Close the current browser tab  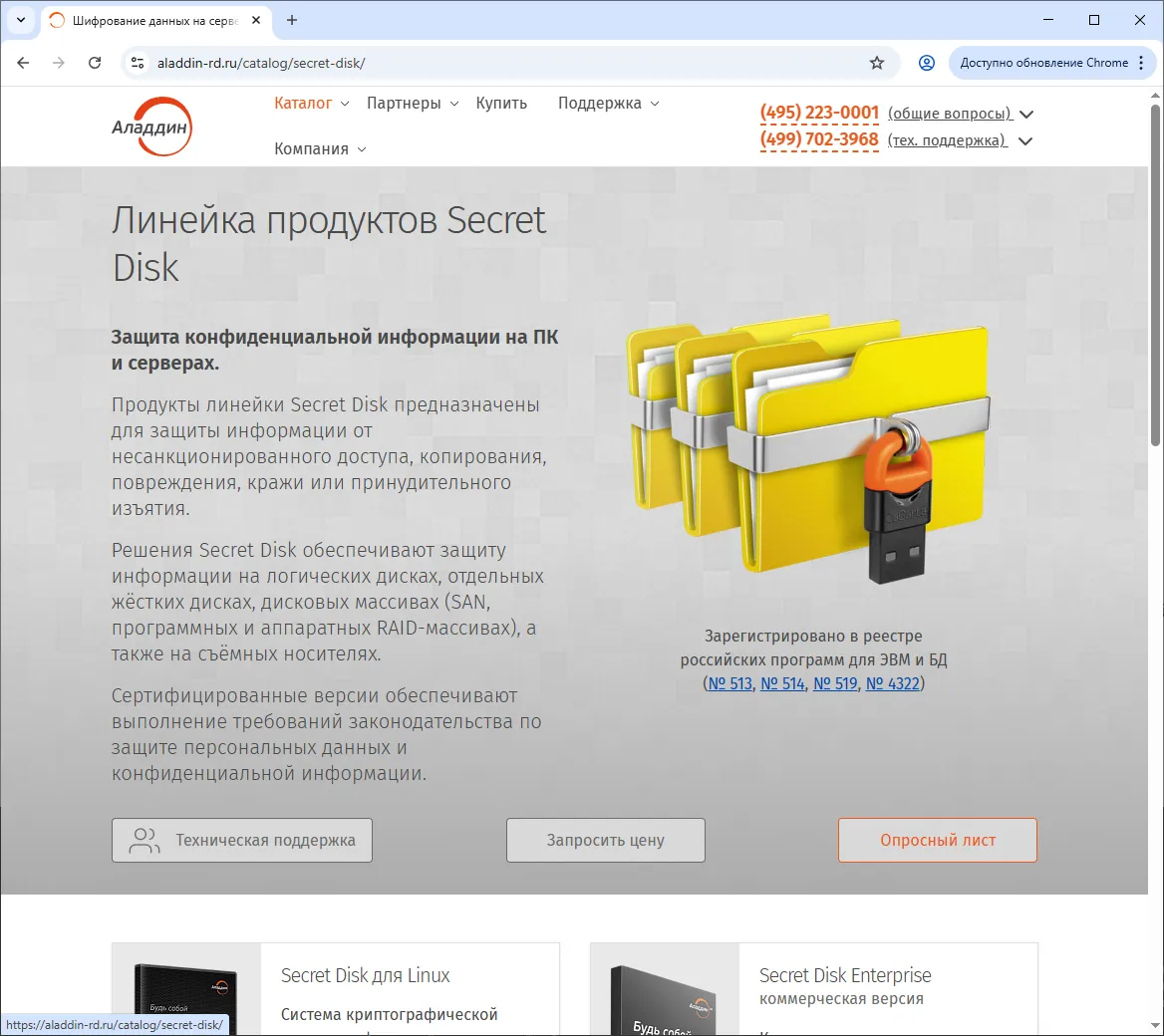click(256, 20)
